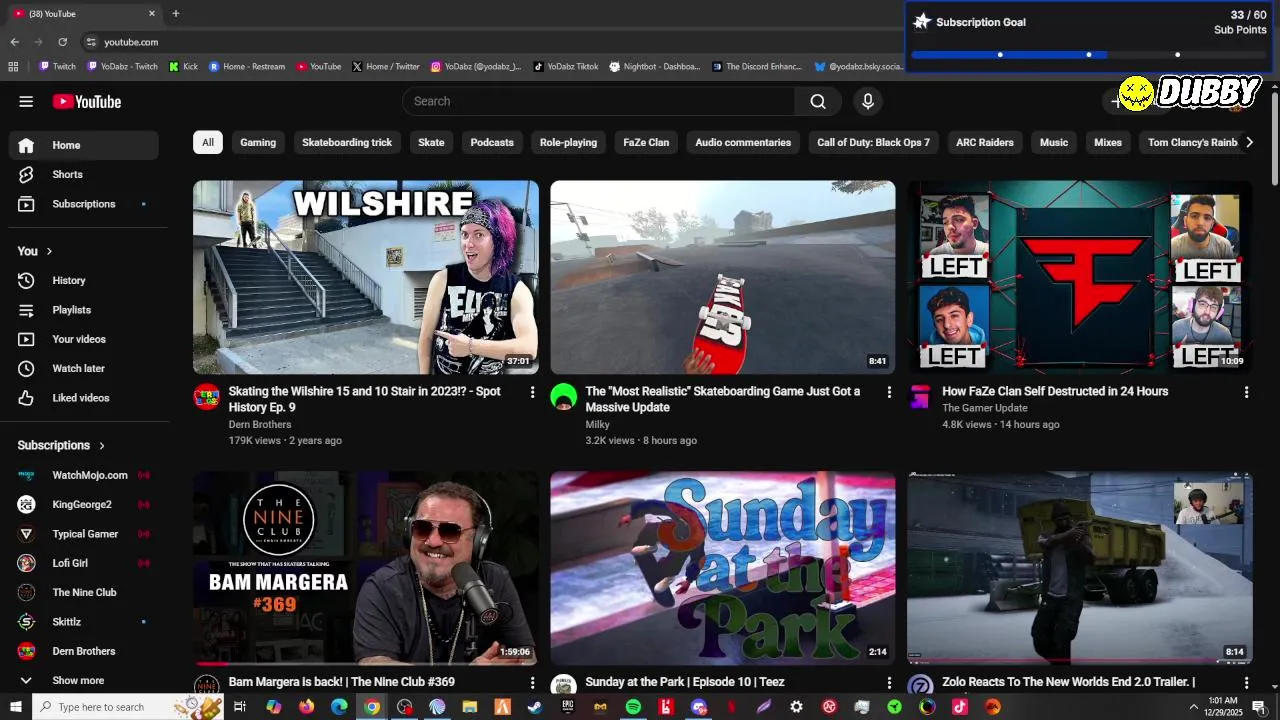Open video title Skating the Wilshire 15 and 10 Stair
This screenshot has width=1280, height=720.
(365, 399)
